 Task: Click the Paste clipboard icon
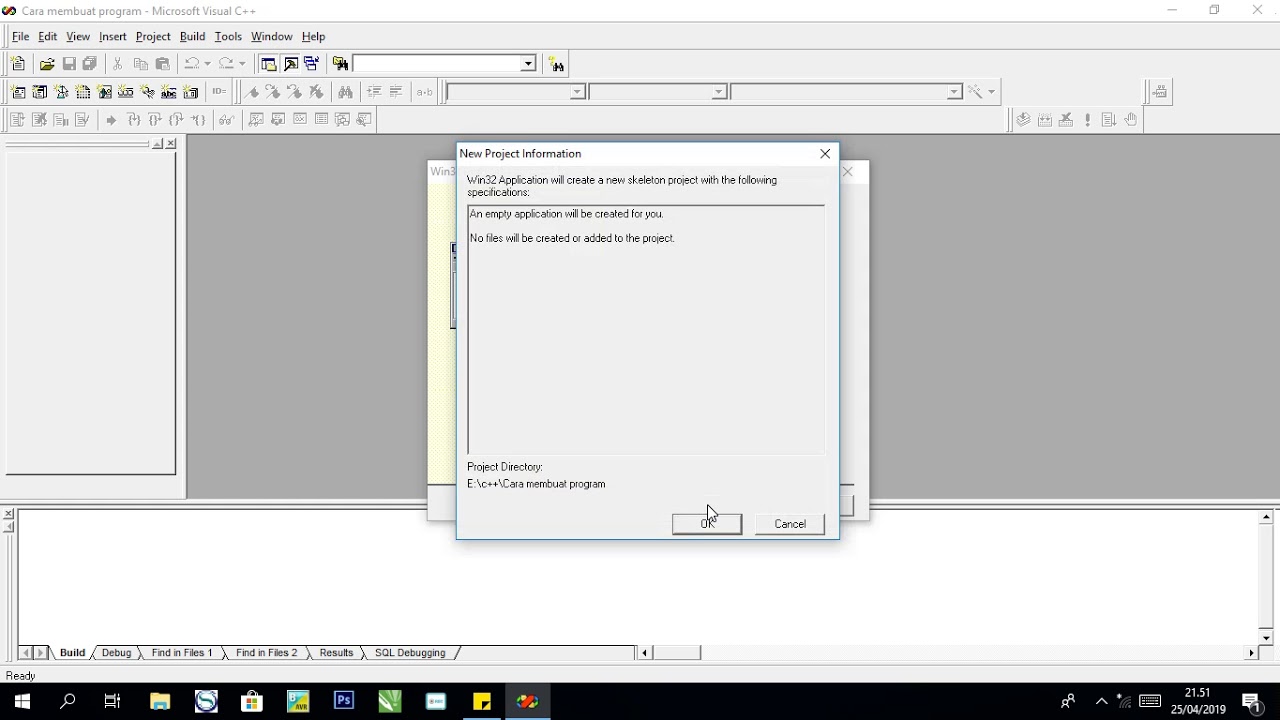coord(162,64)
